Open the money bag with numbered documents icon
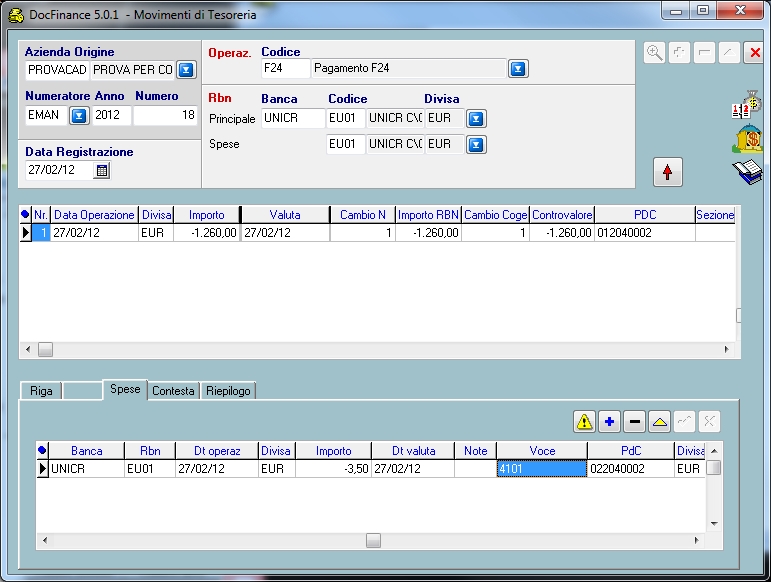Screen dimensions: 771x582 click(x=747, y=105)
